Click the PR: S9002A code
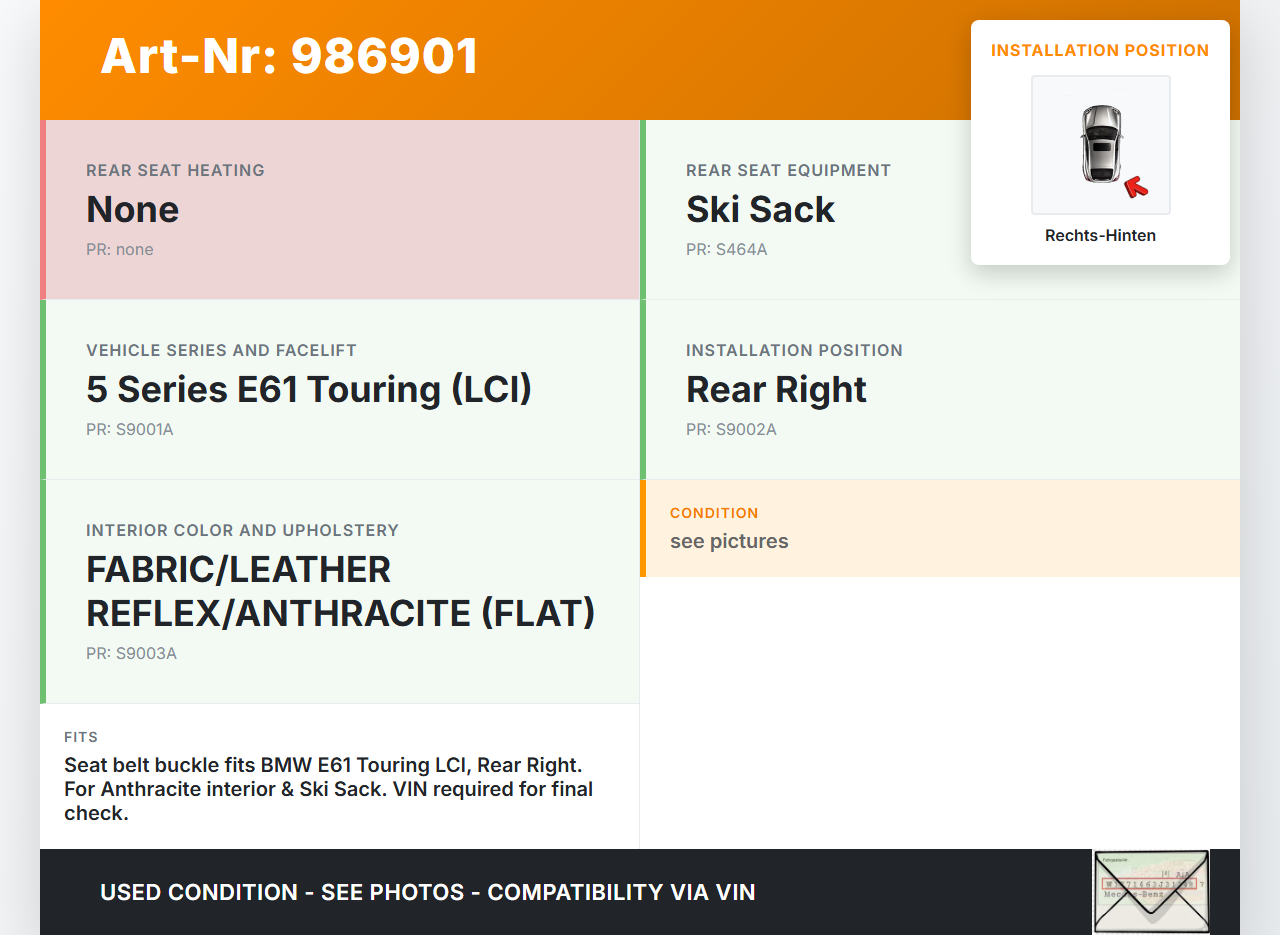 (x=731, y=429)
